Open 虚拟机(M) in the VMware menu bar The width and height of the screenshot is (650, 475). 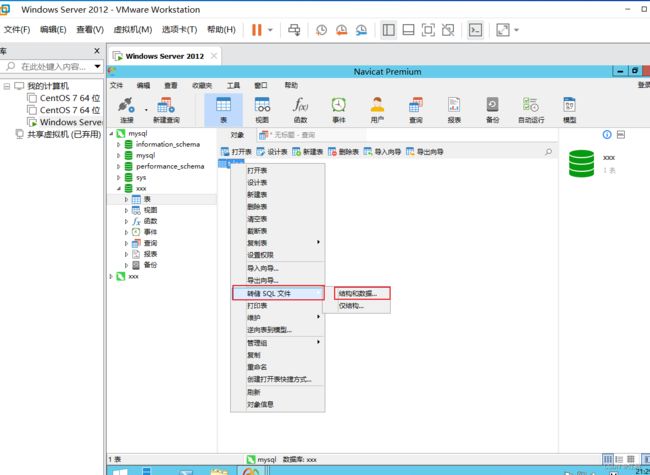pyautogui.click(x=133, y=29)
